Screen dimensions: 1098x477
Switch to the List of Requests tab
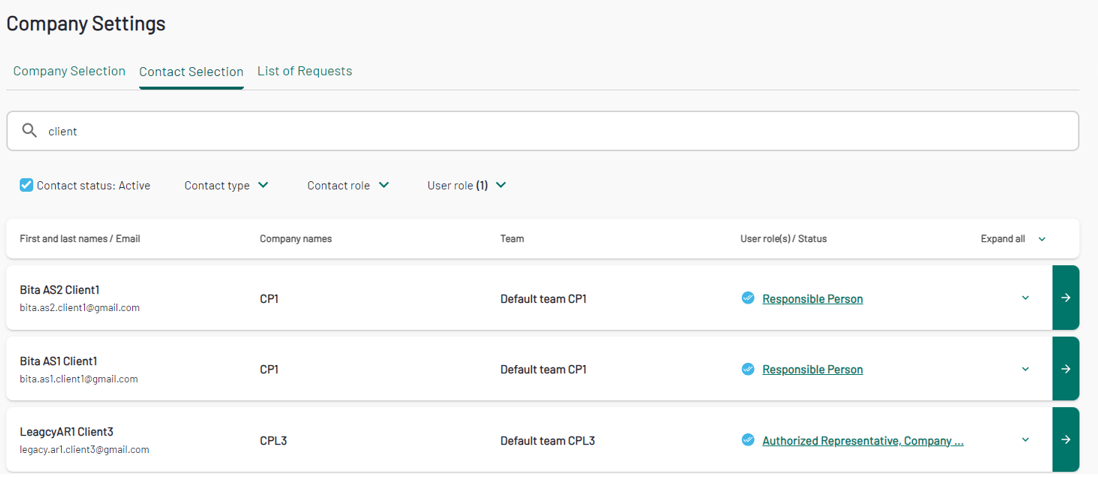[x=305, y=71]
